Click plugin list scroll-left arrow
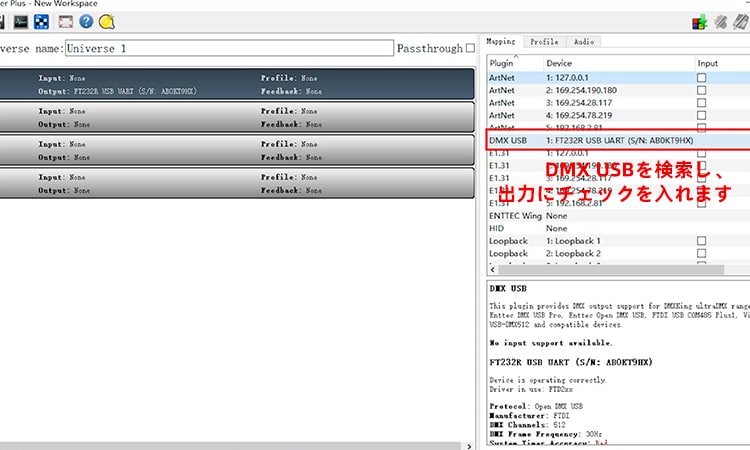Screen dimensions: 750x450 (x=493, y=270)
